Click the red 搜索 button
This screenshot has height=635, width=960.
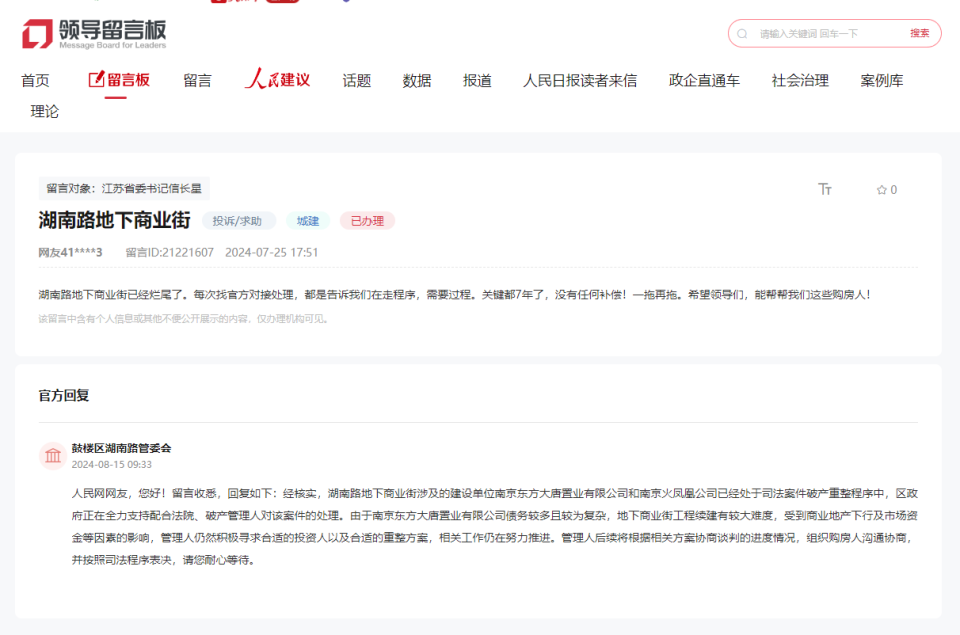pos(920,33)
